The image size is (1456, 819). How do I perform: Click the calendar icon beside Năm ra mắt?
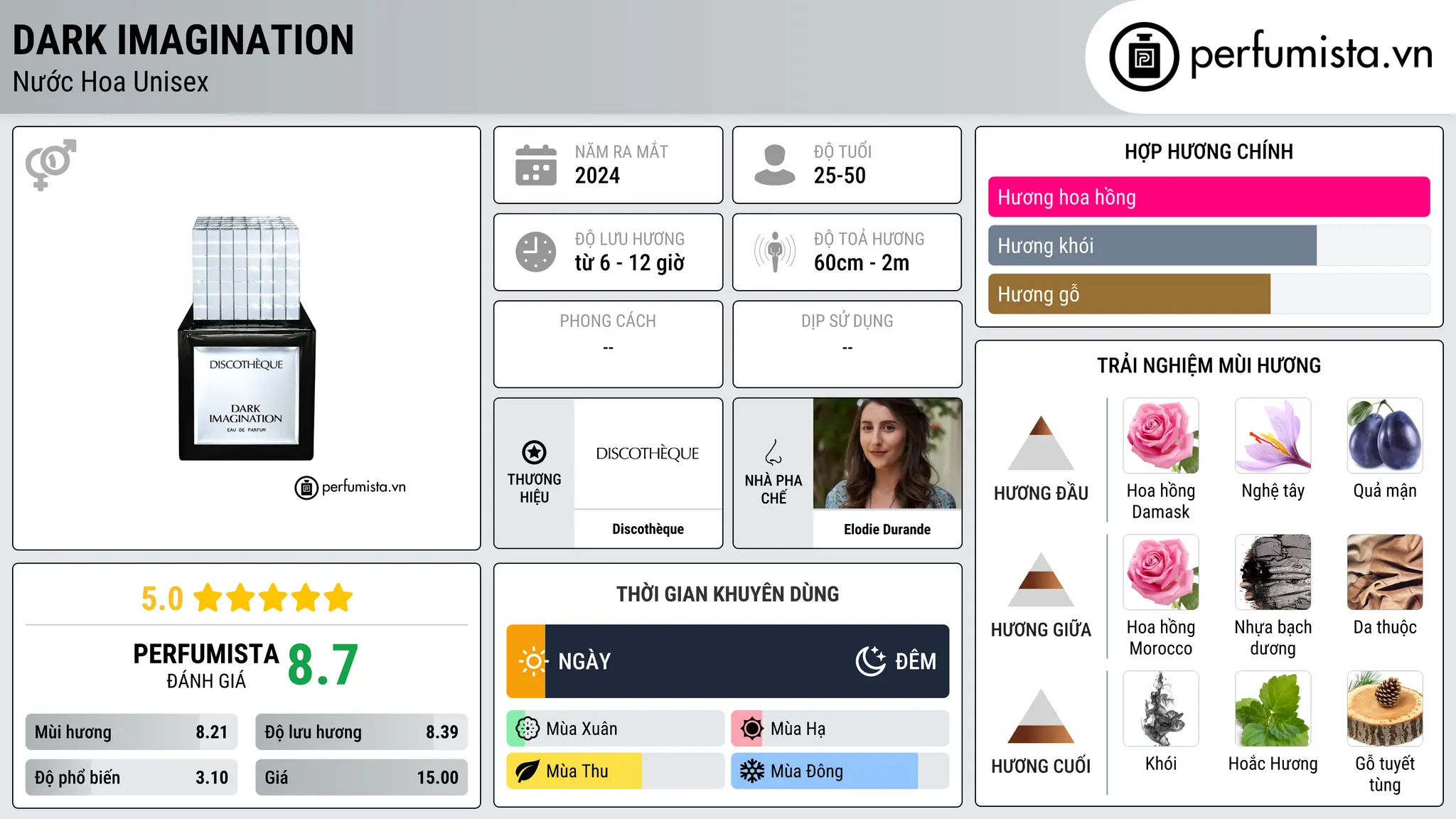pos(536,165)
